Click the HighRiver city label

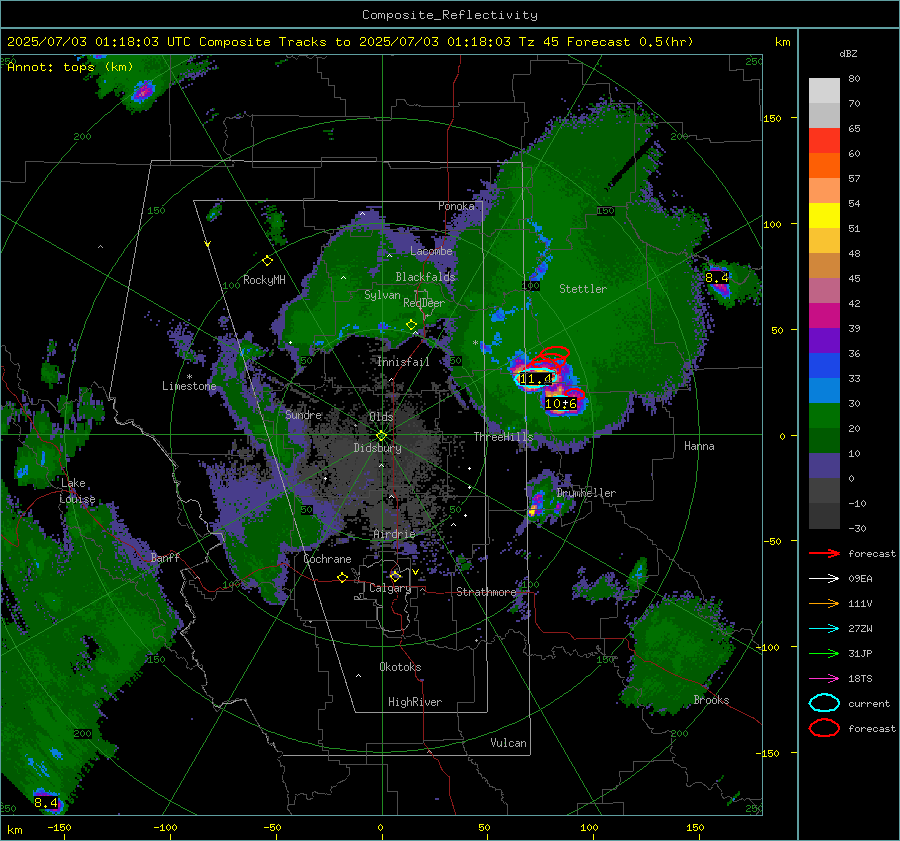click(x=415, y=702)
